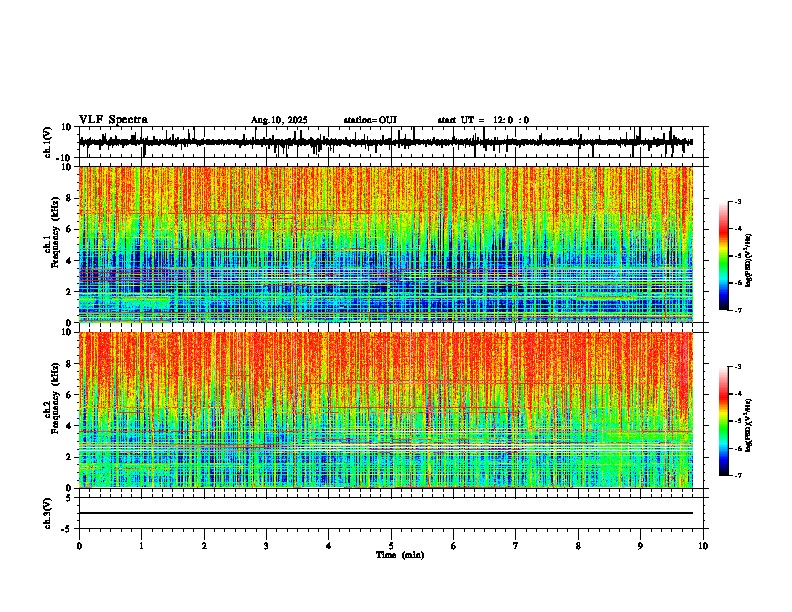
Task: Click the "ch.1(V)" axis label
Action: point(48,142)
